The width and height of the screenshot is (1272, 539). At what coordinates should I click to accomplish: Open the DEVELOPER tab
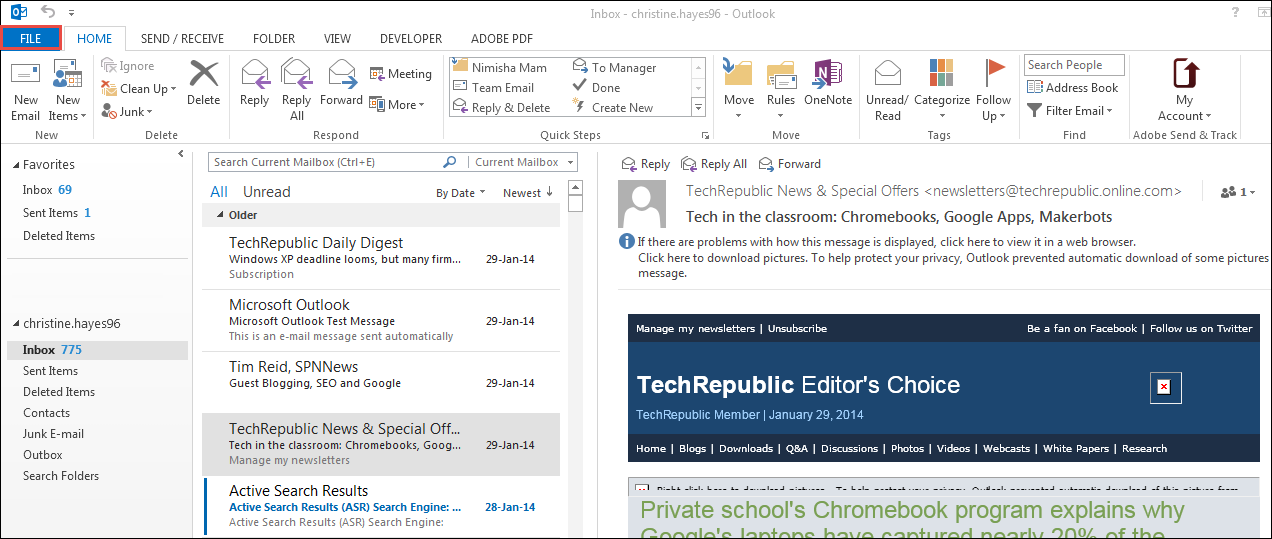411,38
